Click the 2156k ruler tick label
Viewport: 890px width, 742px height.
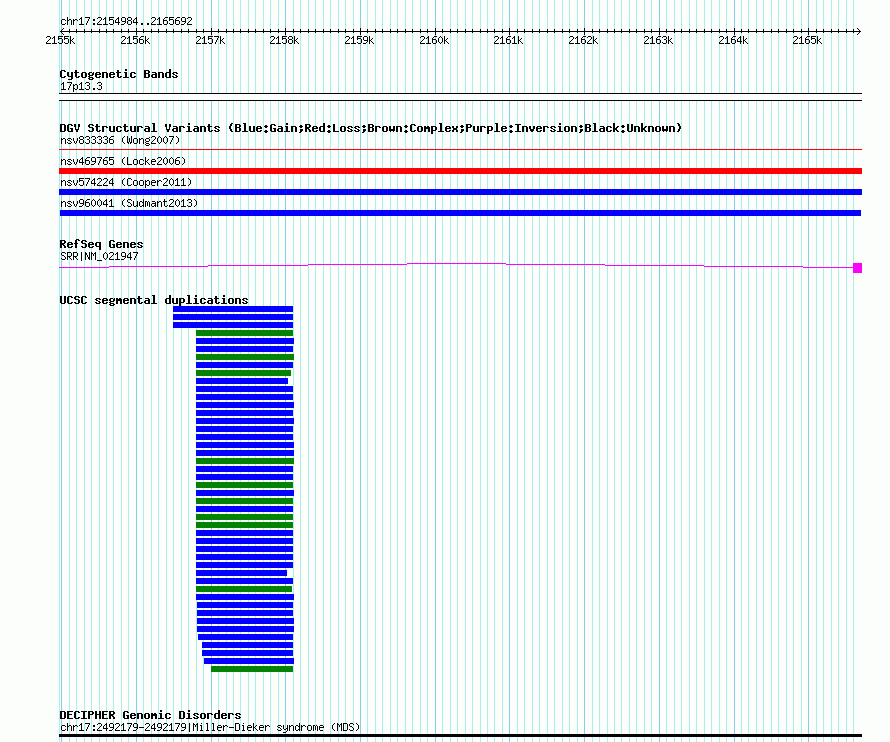(x=135, y=40)
